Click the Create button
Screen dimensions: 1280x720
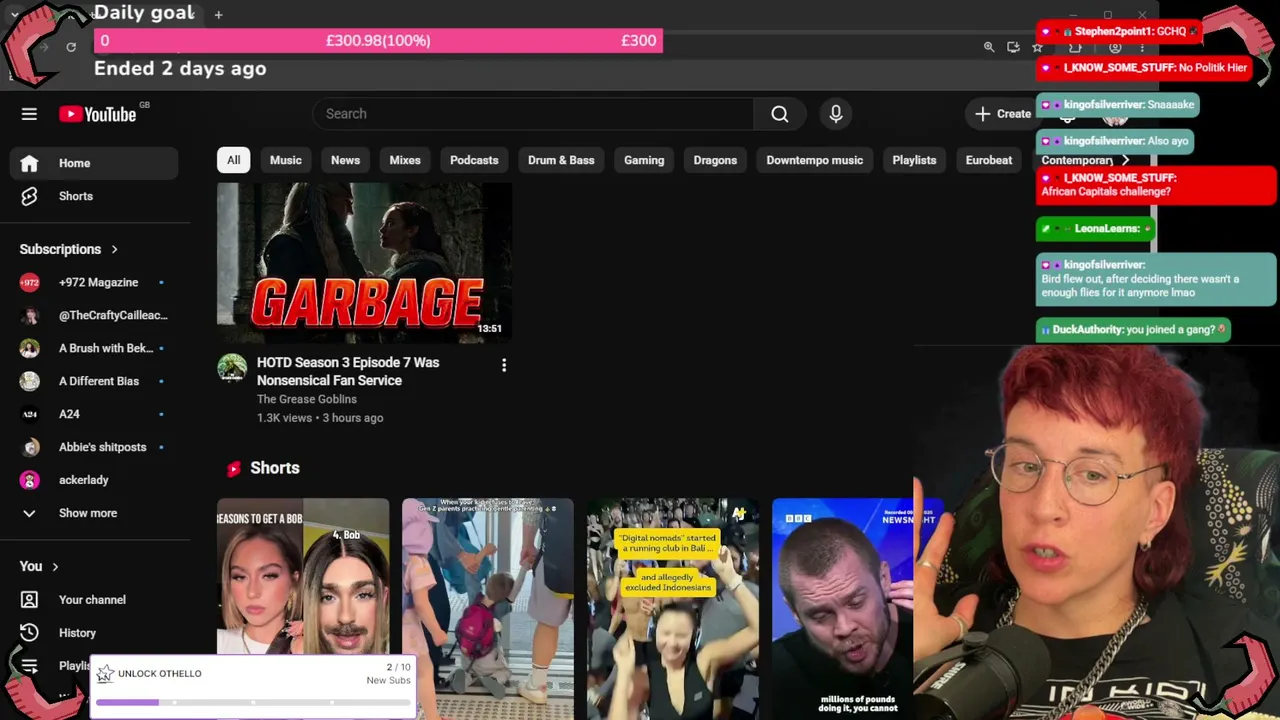coord(1002,114)
